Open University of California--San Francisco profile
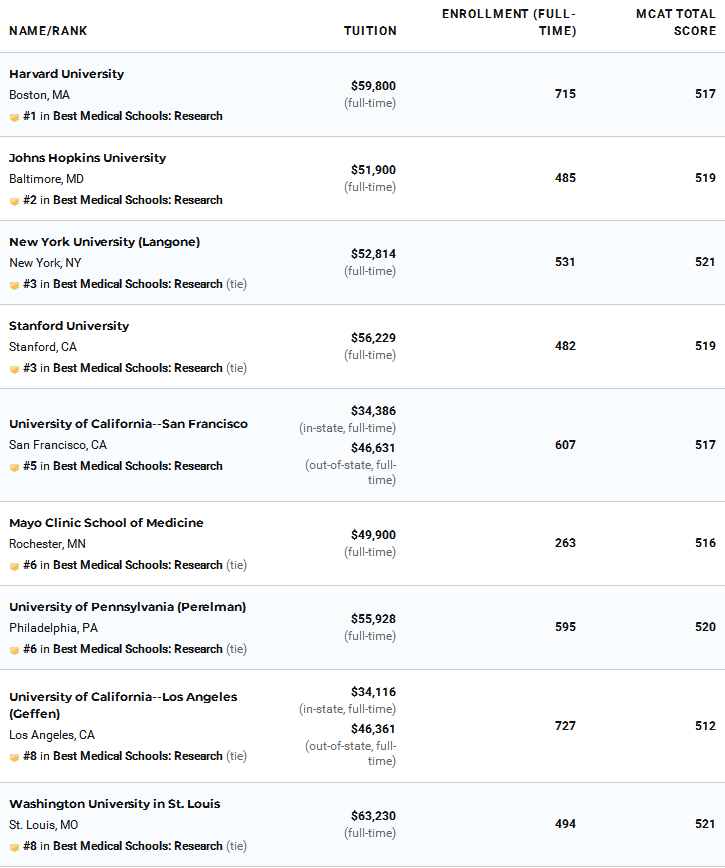The image size is (725, 868). [128, 423]
